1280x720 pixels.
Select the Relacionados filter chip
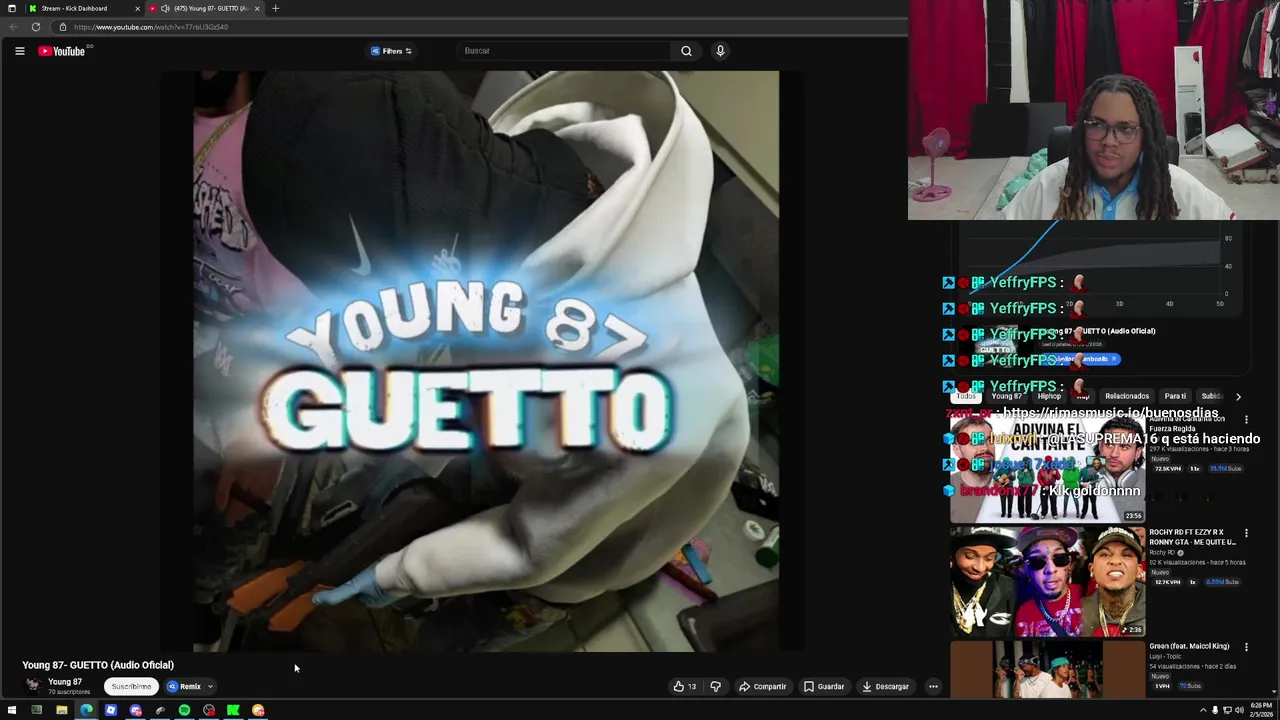pos(1127,396)
